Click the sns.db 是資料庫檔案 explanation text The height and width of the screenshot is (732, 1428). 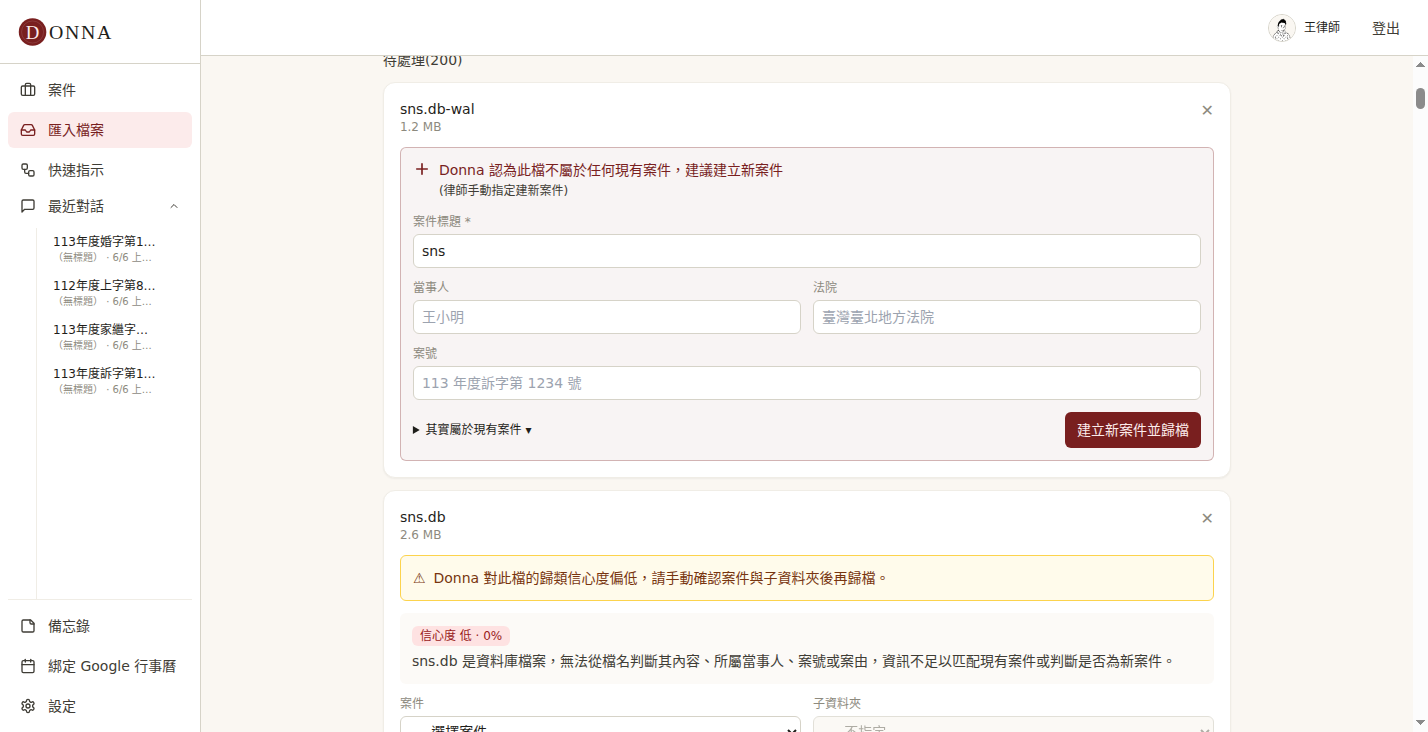792,661
